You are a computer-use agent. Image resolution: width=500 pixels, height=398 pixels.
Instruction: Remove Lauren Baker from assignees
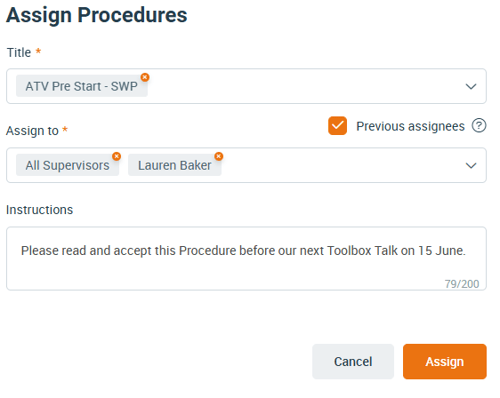point(219,156)
